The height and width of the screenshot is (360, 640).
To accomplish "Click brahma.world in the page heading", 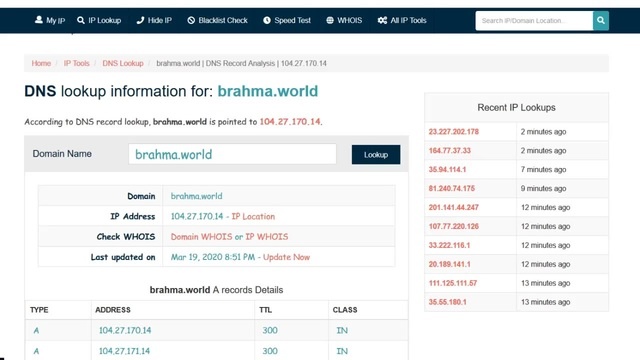I will point(268,91).
